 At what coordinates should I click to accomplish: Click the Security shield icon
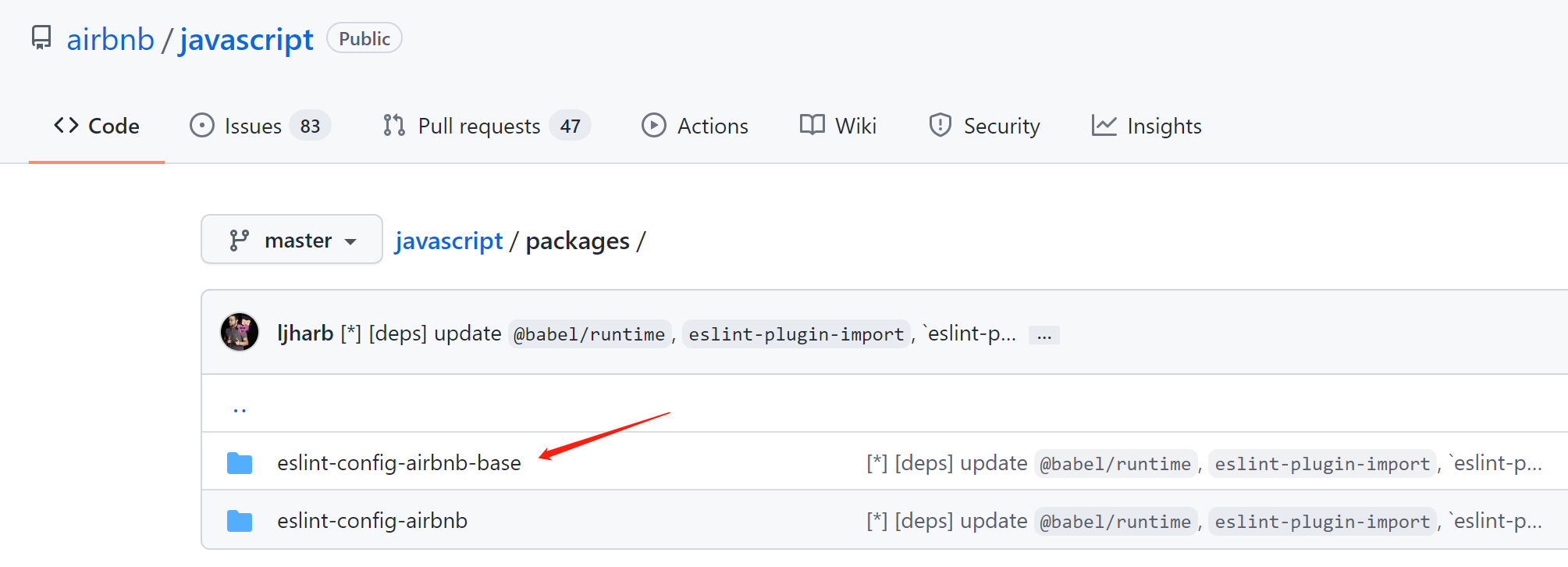(940, 126)
